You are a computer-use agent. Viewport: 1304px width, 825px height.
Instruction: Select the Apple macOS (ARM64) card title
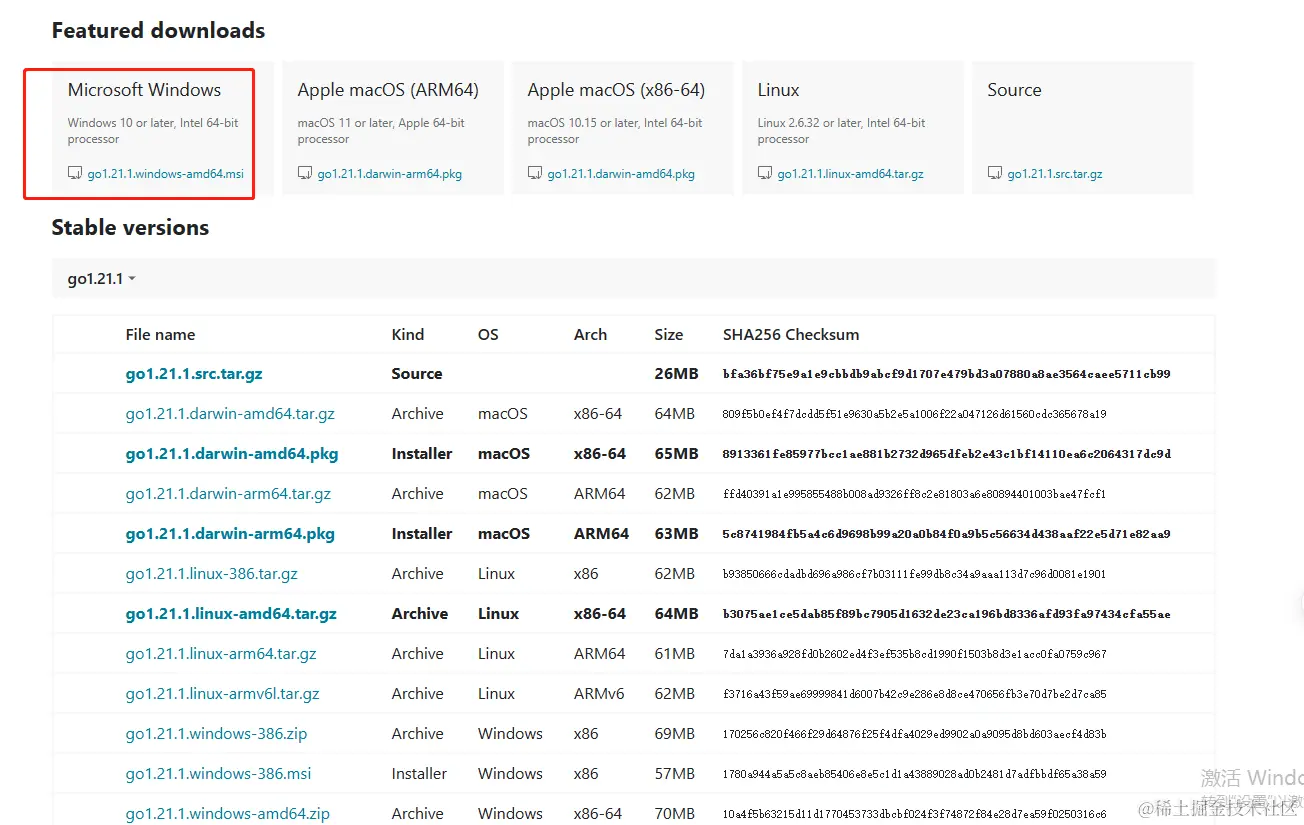tap(388, 90)
